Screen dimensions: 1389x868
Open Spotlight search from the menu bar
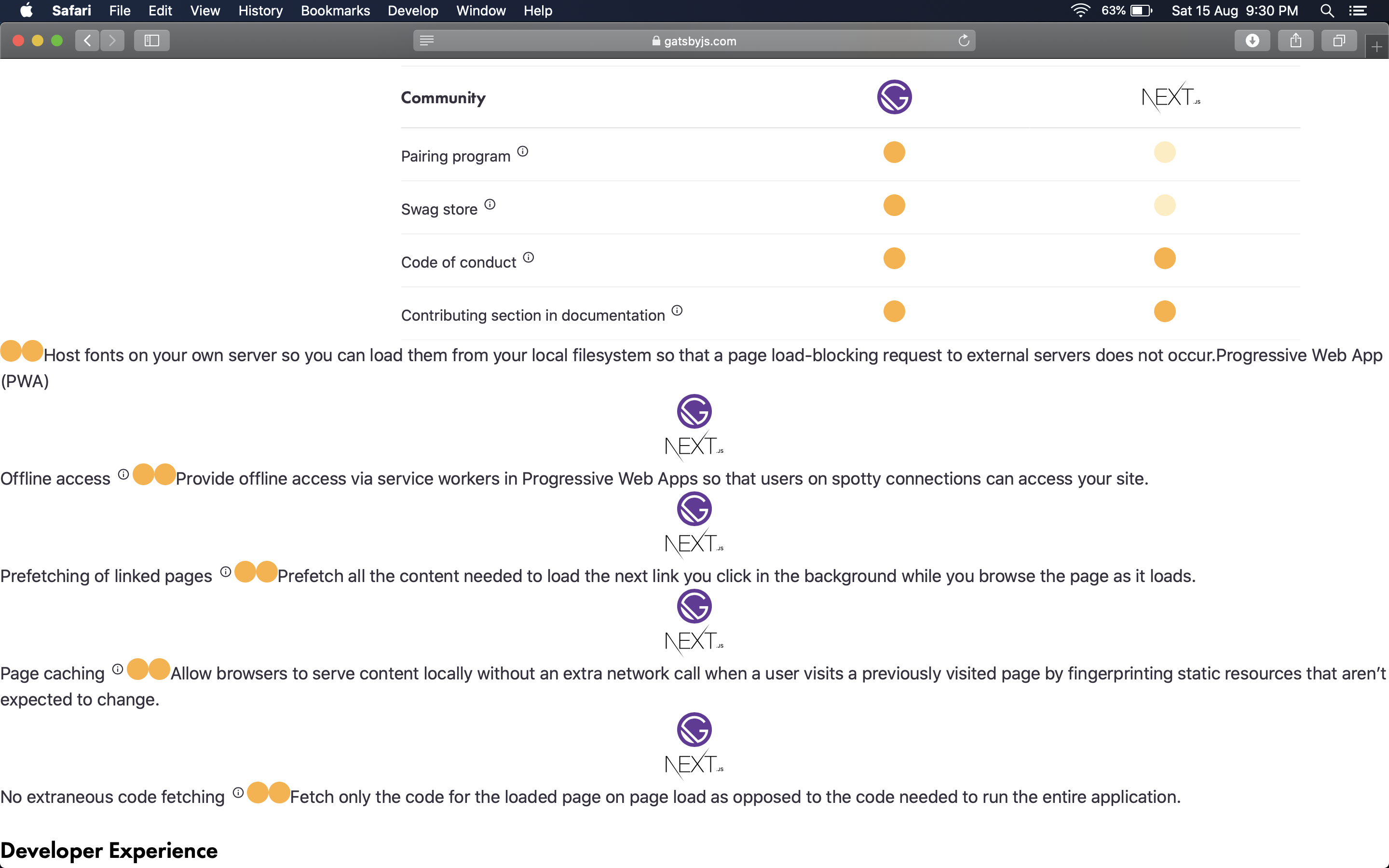[x=1328, y=11]
